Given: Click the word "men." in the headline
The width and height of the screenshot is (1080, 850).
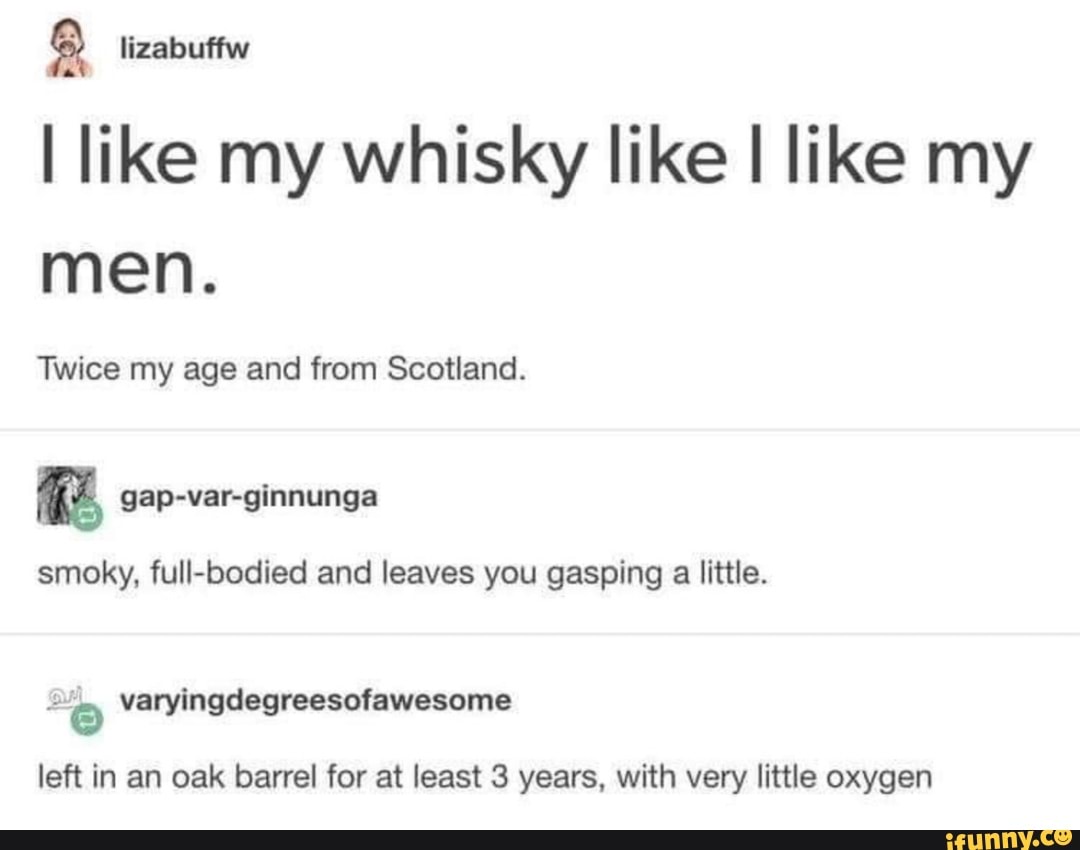Looking at the screenshot, I should [x=129, y=269].
